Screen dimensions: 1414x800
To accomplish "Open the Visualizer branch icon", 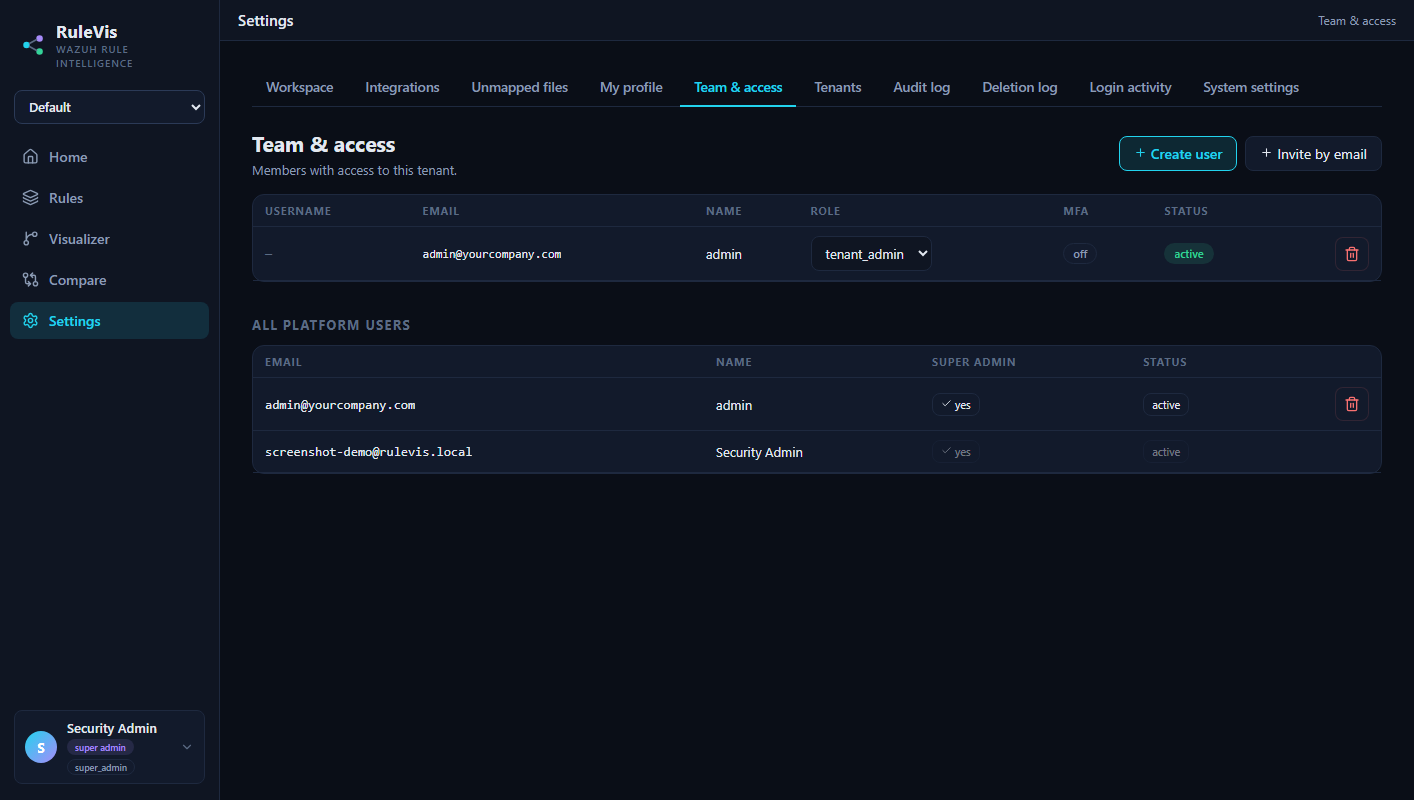I will tap(30, 239).
